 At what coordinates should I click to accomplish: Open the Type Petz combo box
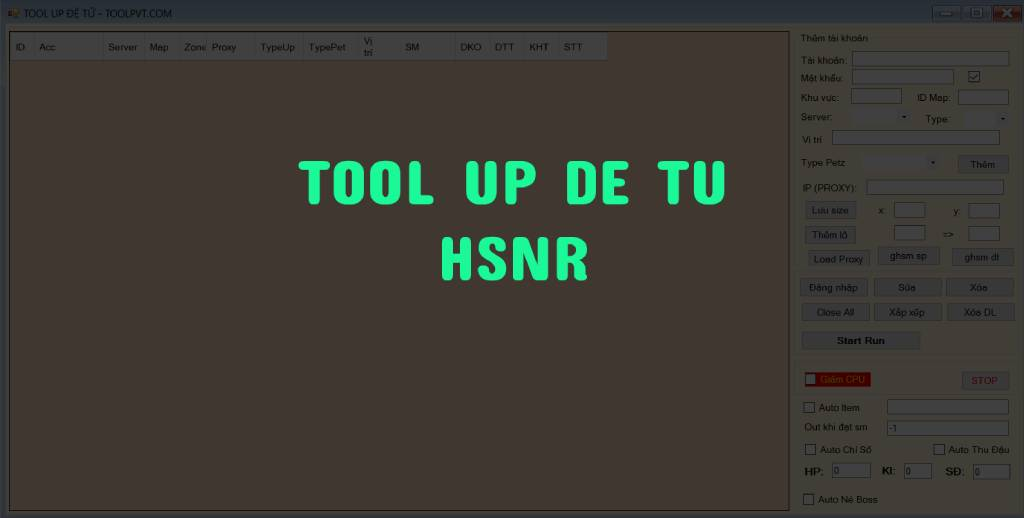click(902, 162)
